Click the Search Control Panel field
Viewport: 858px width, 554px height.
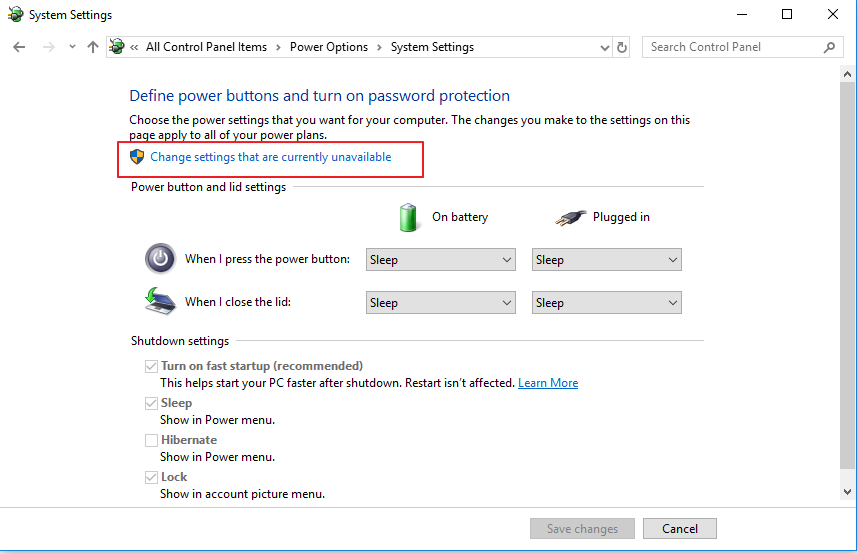tap(735, 47)
